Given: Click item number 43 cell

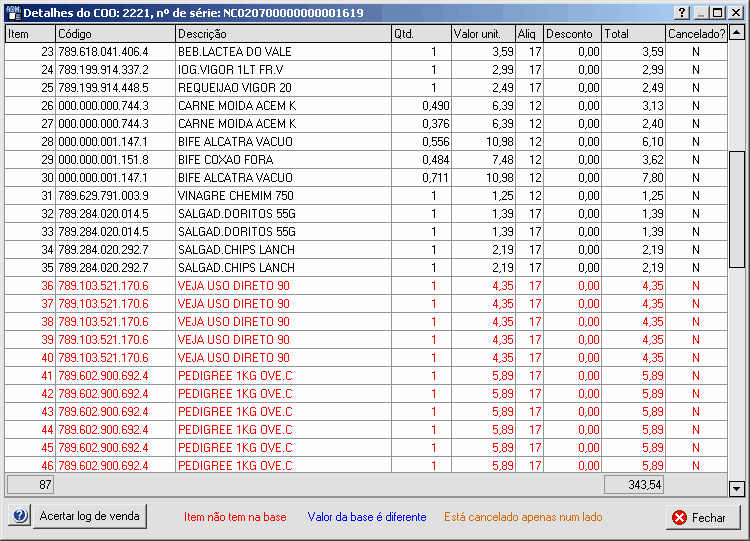Looking at the screenshot, I should point(30,412).
